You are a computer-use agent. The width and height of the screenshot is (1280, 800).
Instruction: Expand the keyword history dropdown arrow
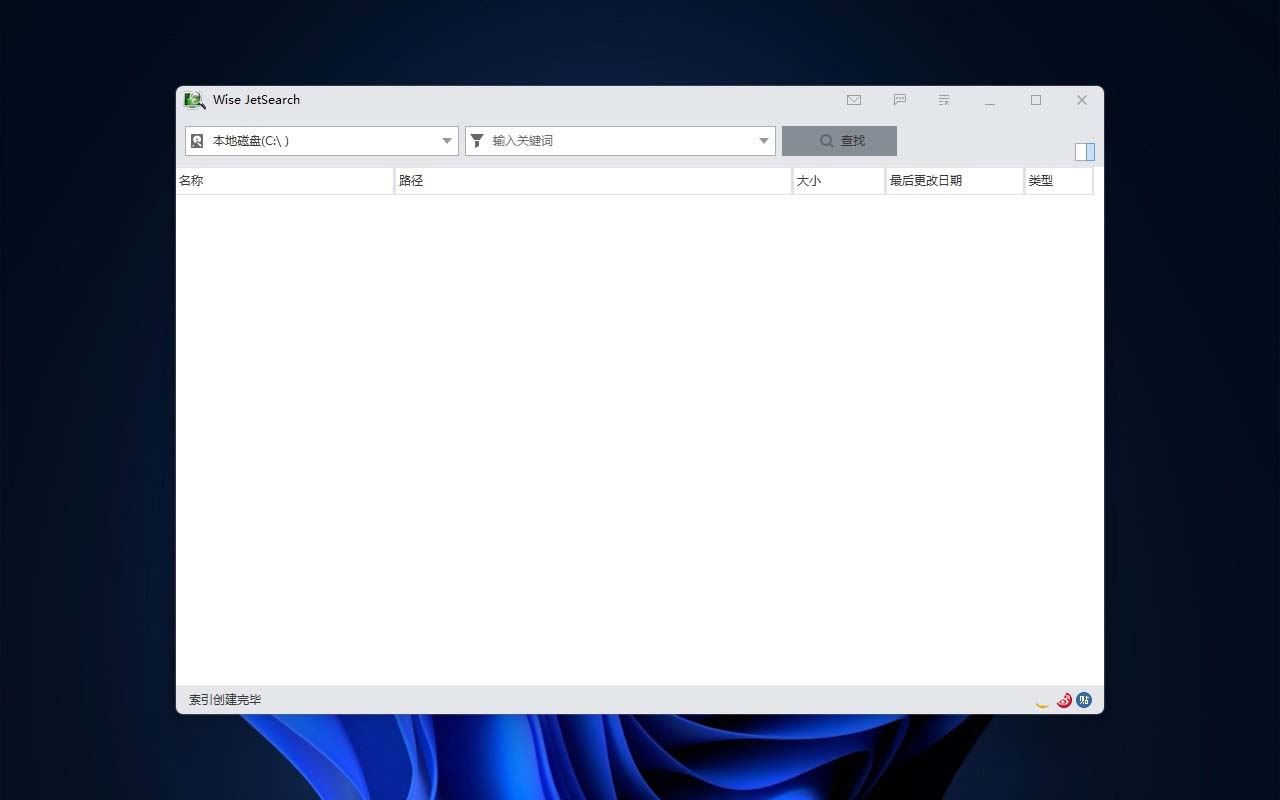[764, 141]
